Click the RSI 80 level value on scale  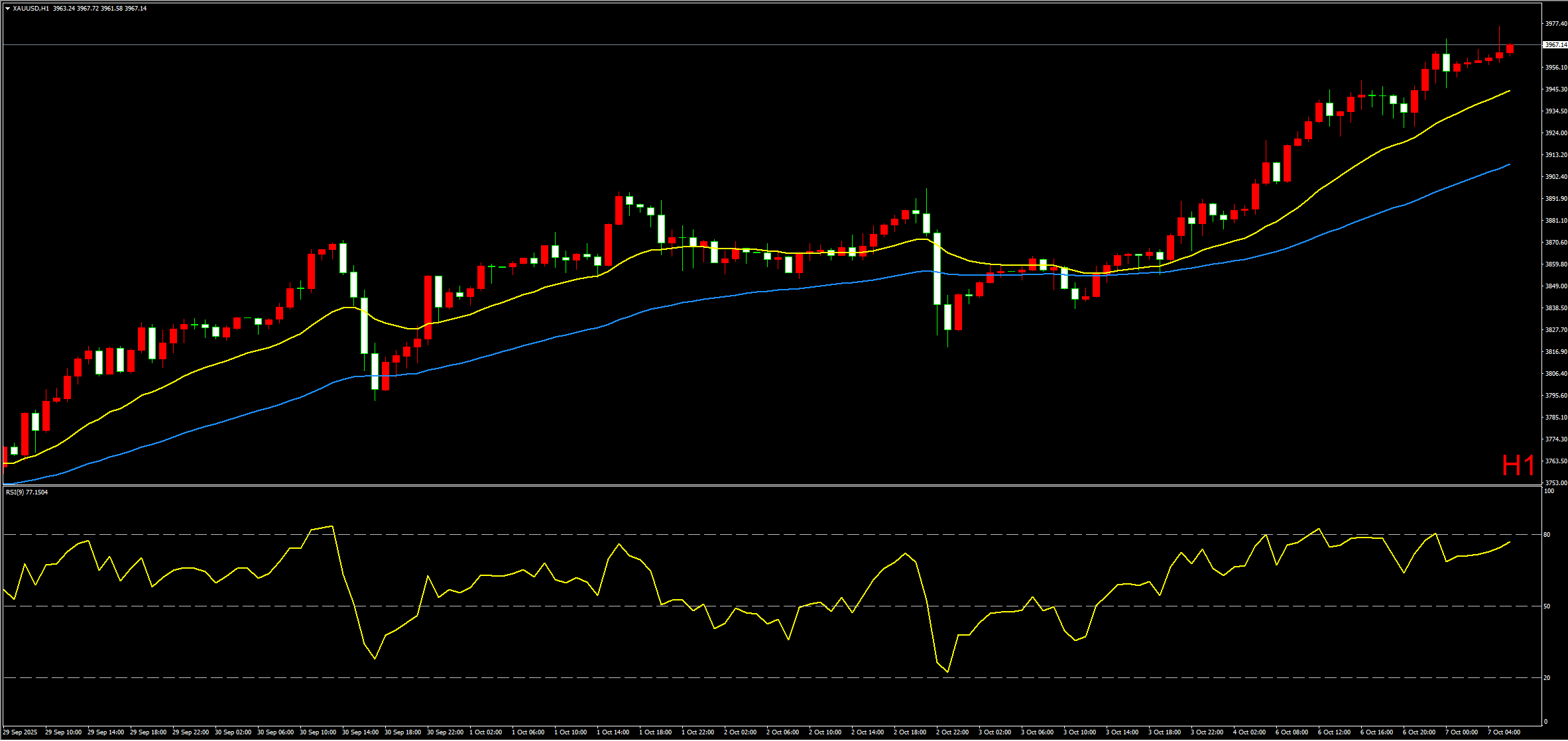(x=1547, y=535)
